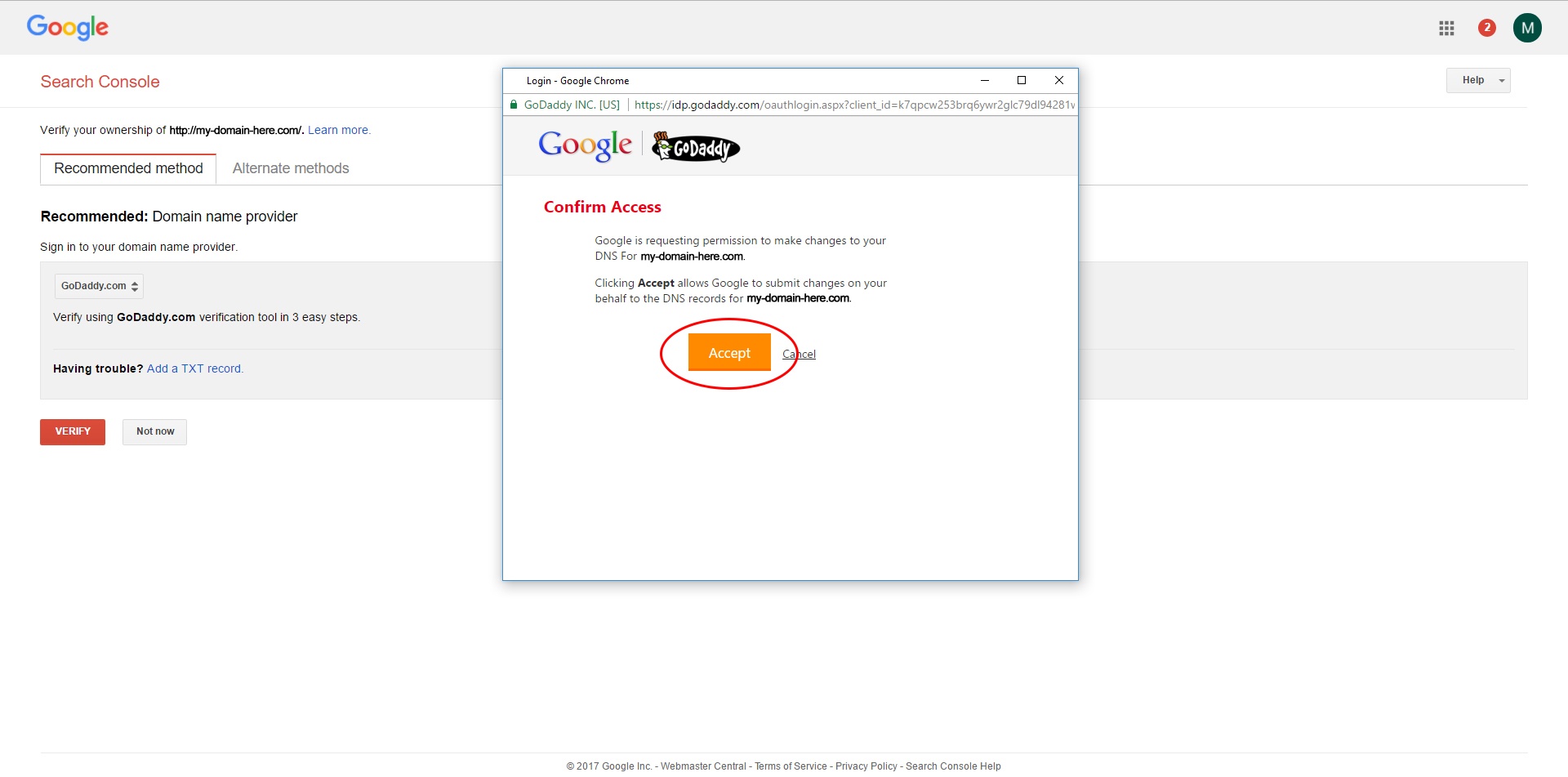The image size is (1568, 777).
Task: Open the Learn more link
Action: click(x=339, y=130)
